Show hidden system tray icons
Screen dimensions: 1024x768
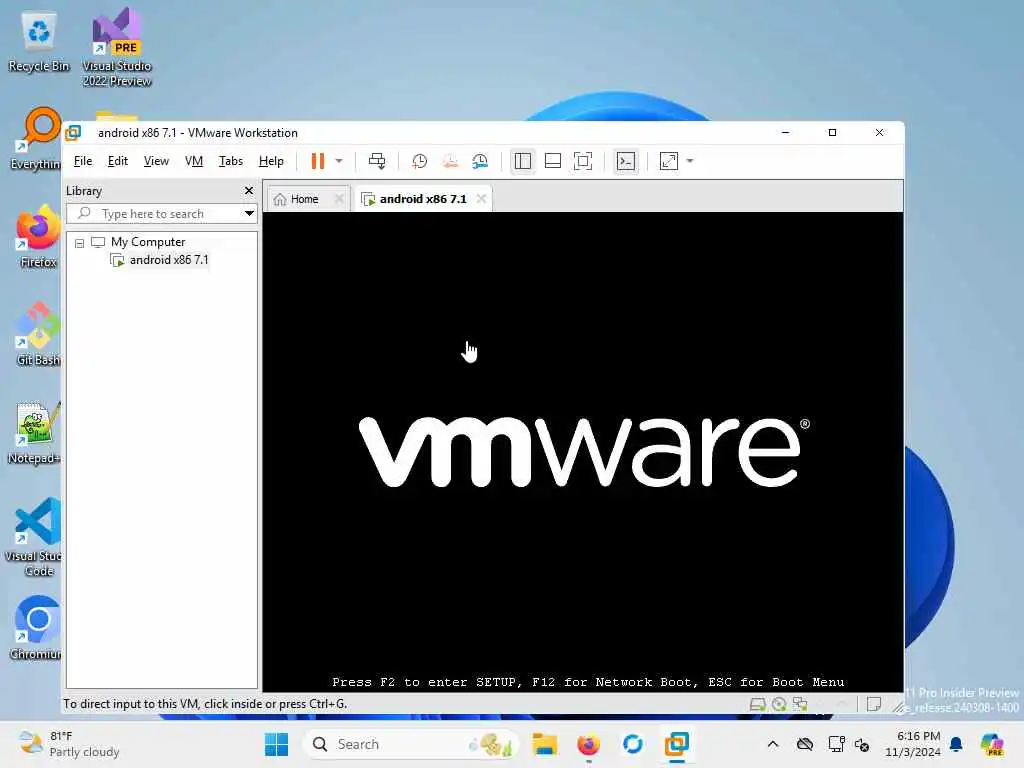click(773, 744)
